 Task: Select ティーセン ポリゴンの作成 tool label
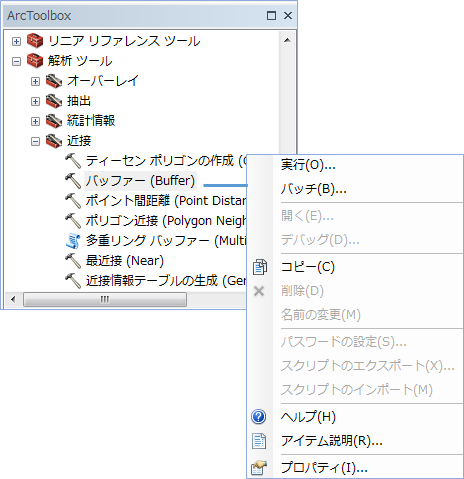166,161
